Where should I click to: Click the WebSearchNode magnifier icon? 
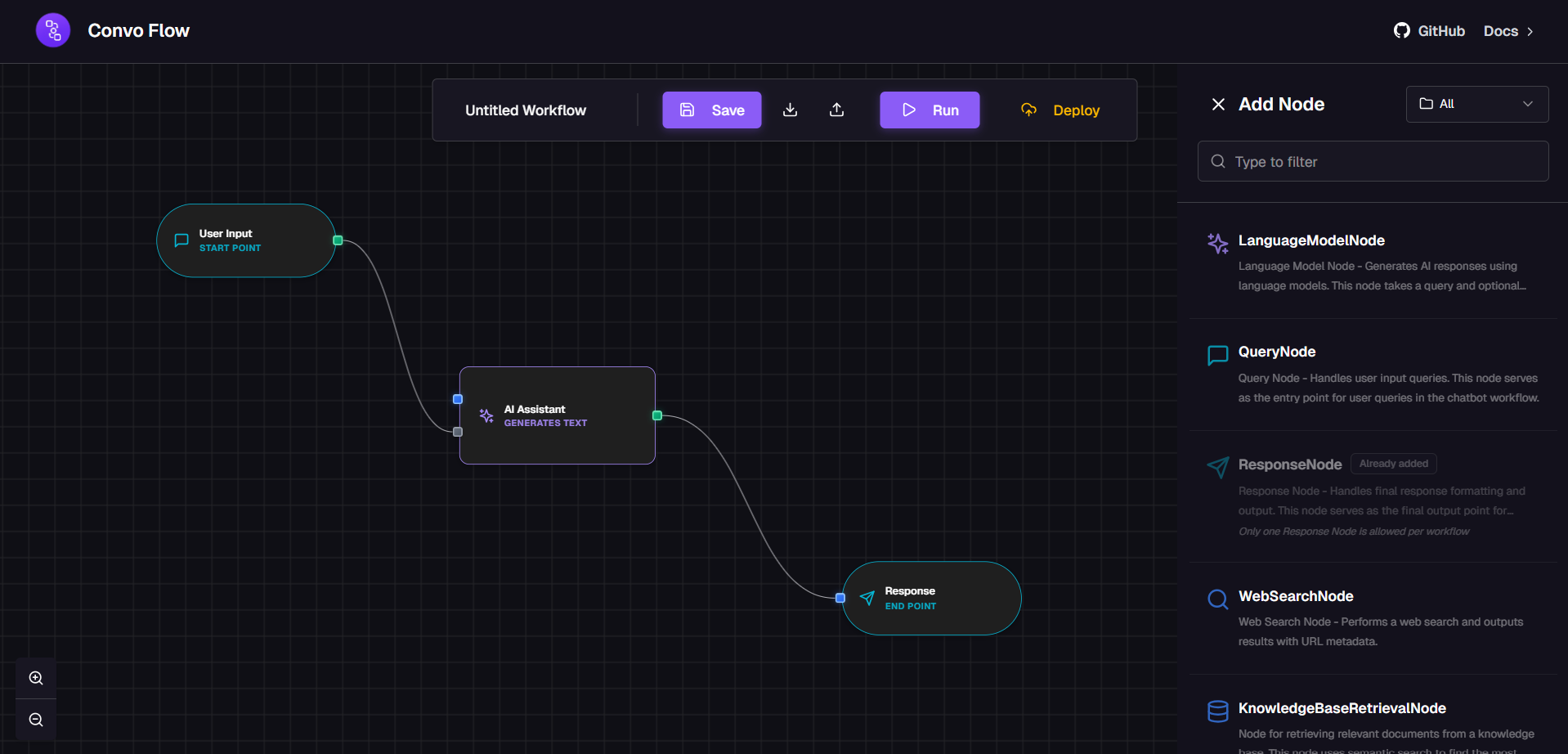[1217, 599]
